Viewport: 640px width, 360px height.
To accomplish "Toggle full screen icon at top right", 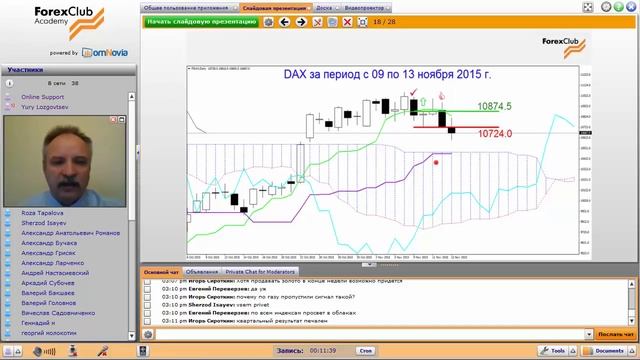I will tap(588, 7).
